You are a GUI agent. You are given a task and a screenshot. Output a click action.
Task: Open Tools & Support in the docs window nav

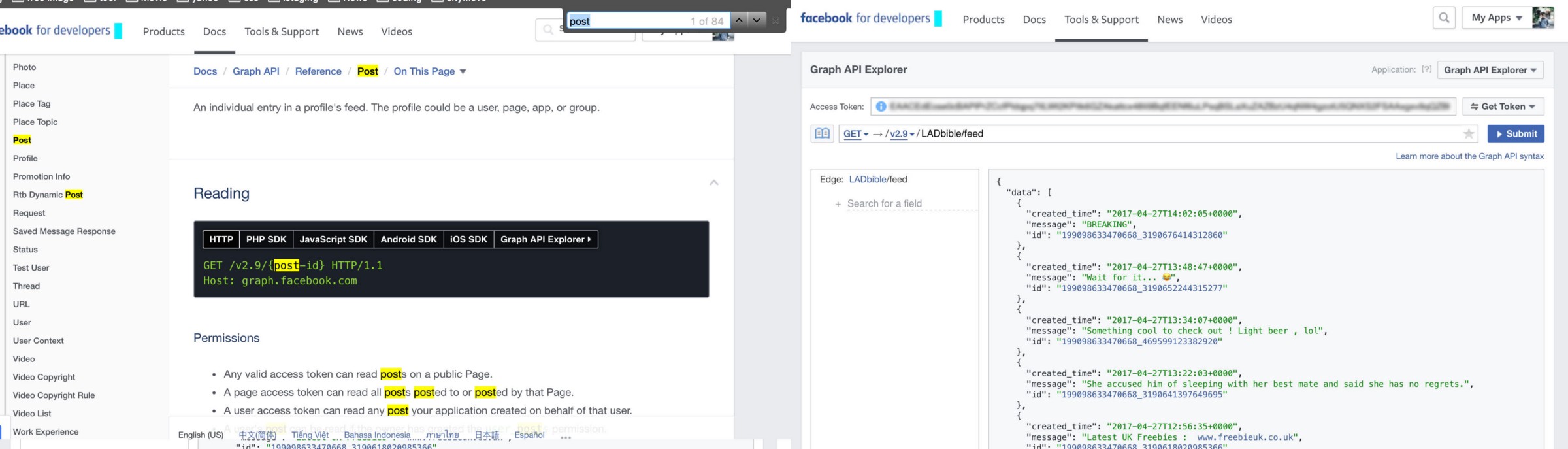point(282,31)
